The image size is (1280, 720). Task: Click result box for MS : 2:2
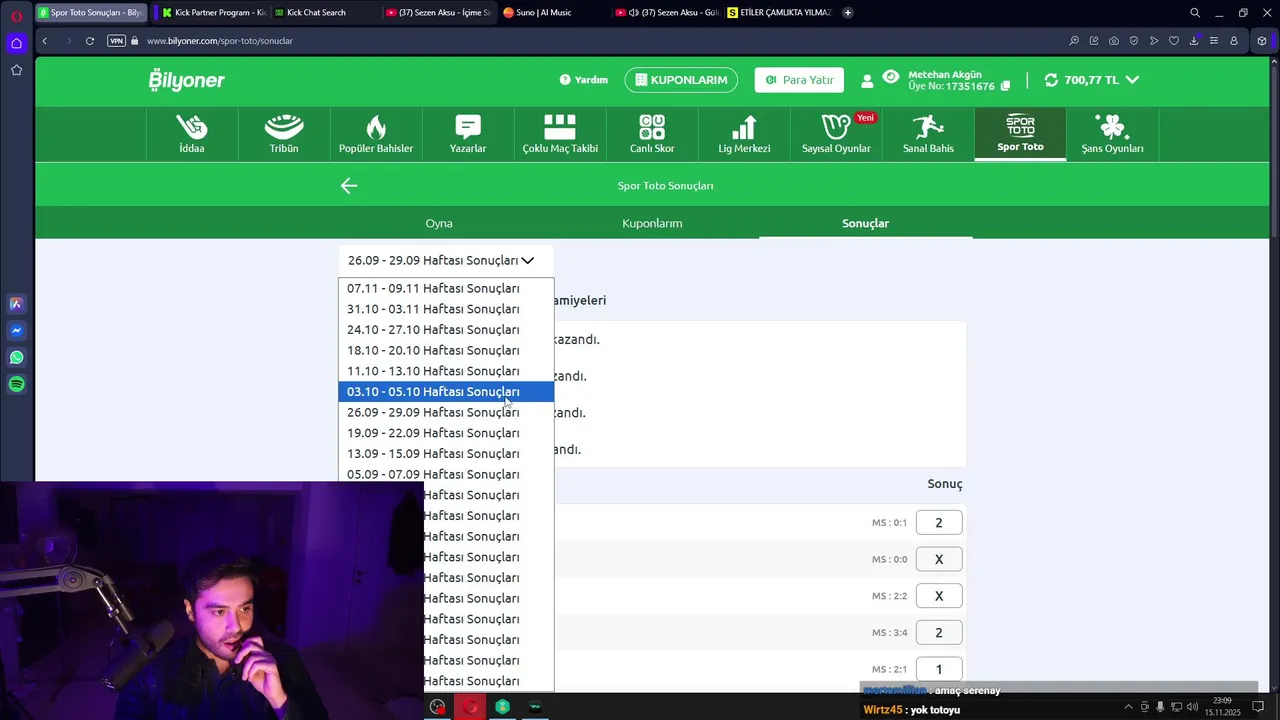tap(939, 596)
